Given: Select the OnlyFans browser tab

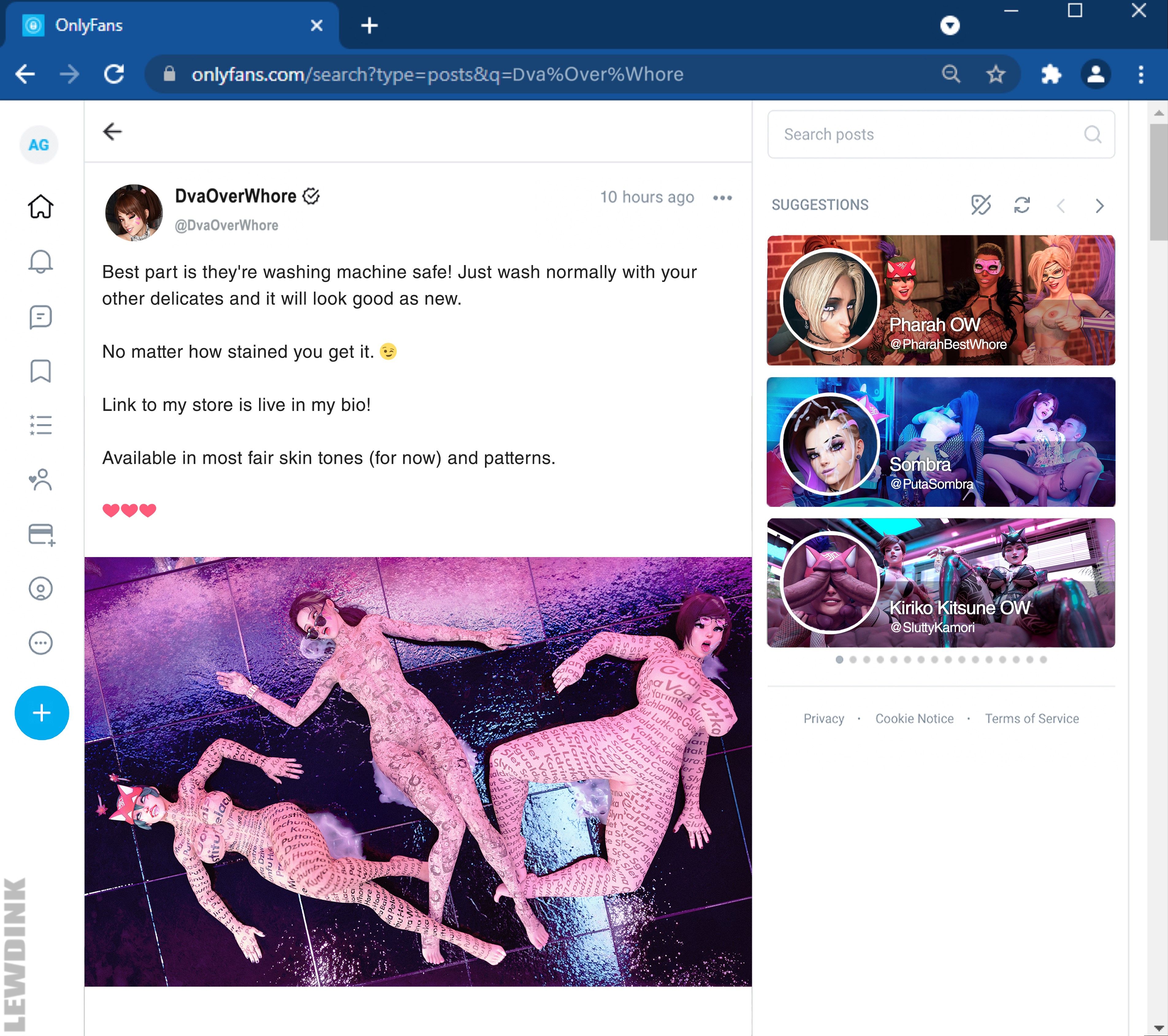Looking at the screenshot, I should point(171,25).
